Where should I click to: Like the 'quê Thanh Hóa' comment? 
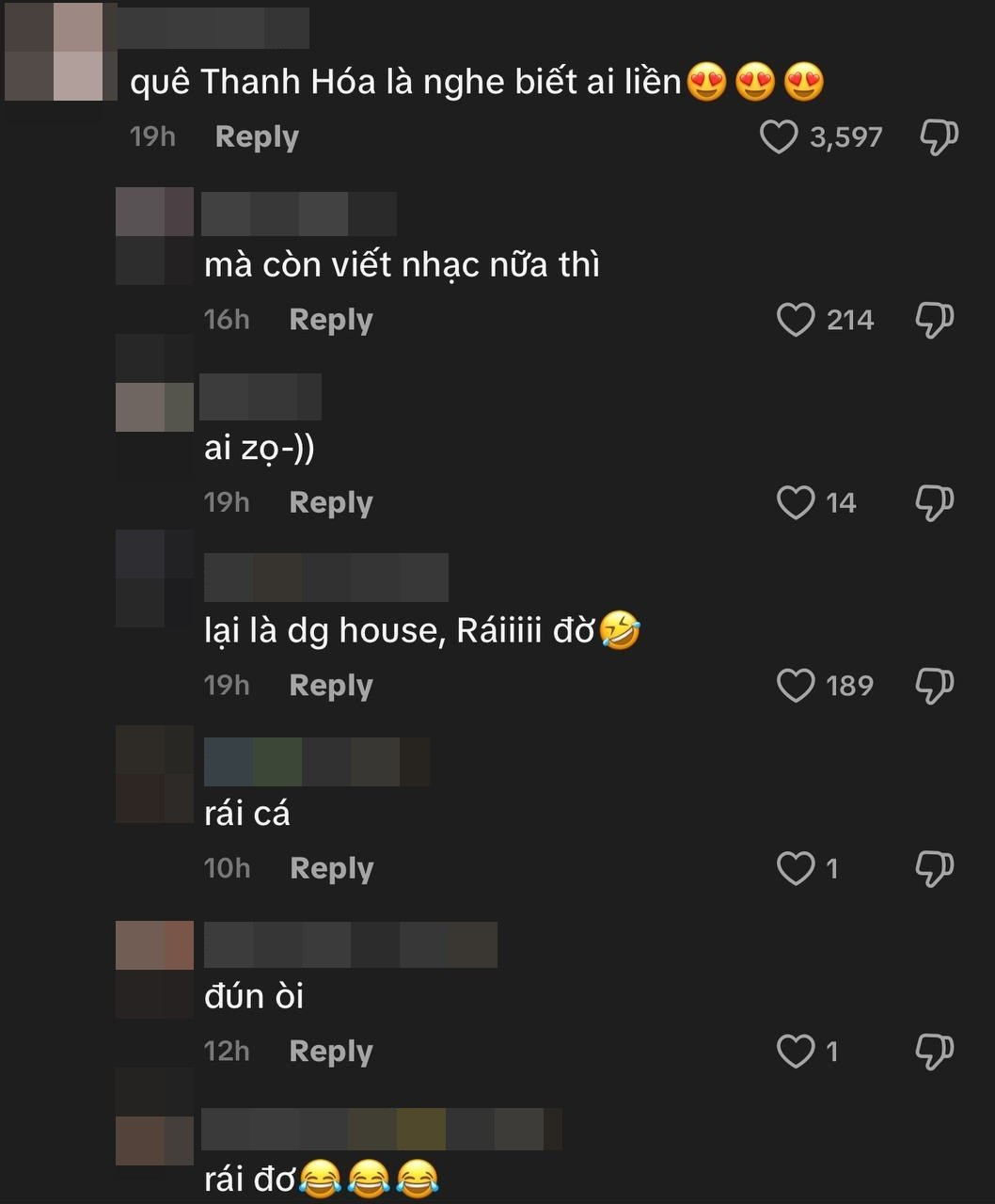(779, 137)
